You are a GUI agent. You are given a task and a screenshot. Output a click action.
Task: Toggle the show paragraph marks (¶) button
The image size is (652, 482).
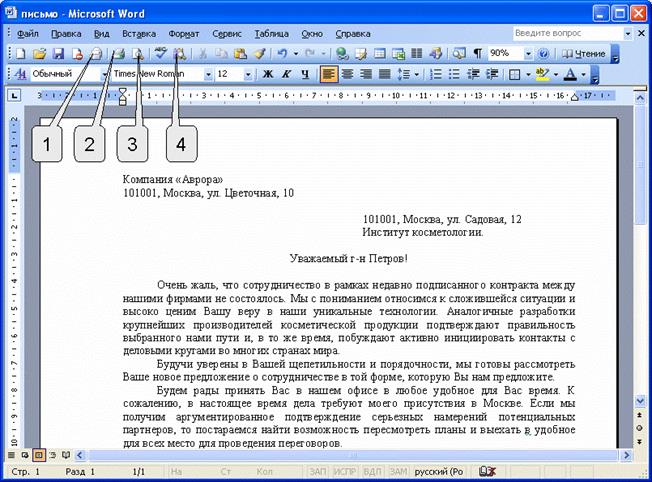[477, 53]
